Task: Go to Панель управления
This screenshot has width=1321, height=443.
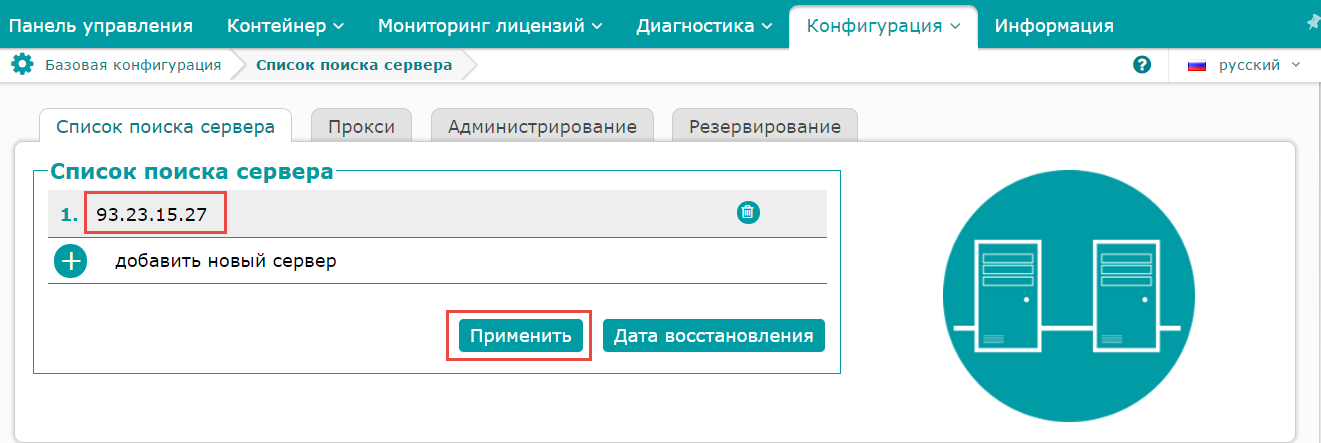Action: pos(100,25)
